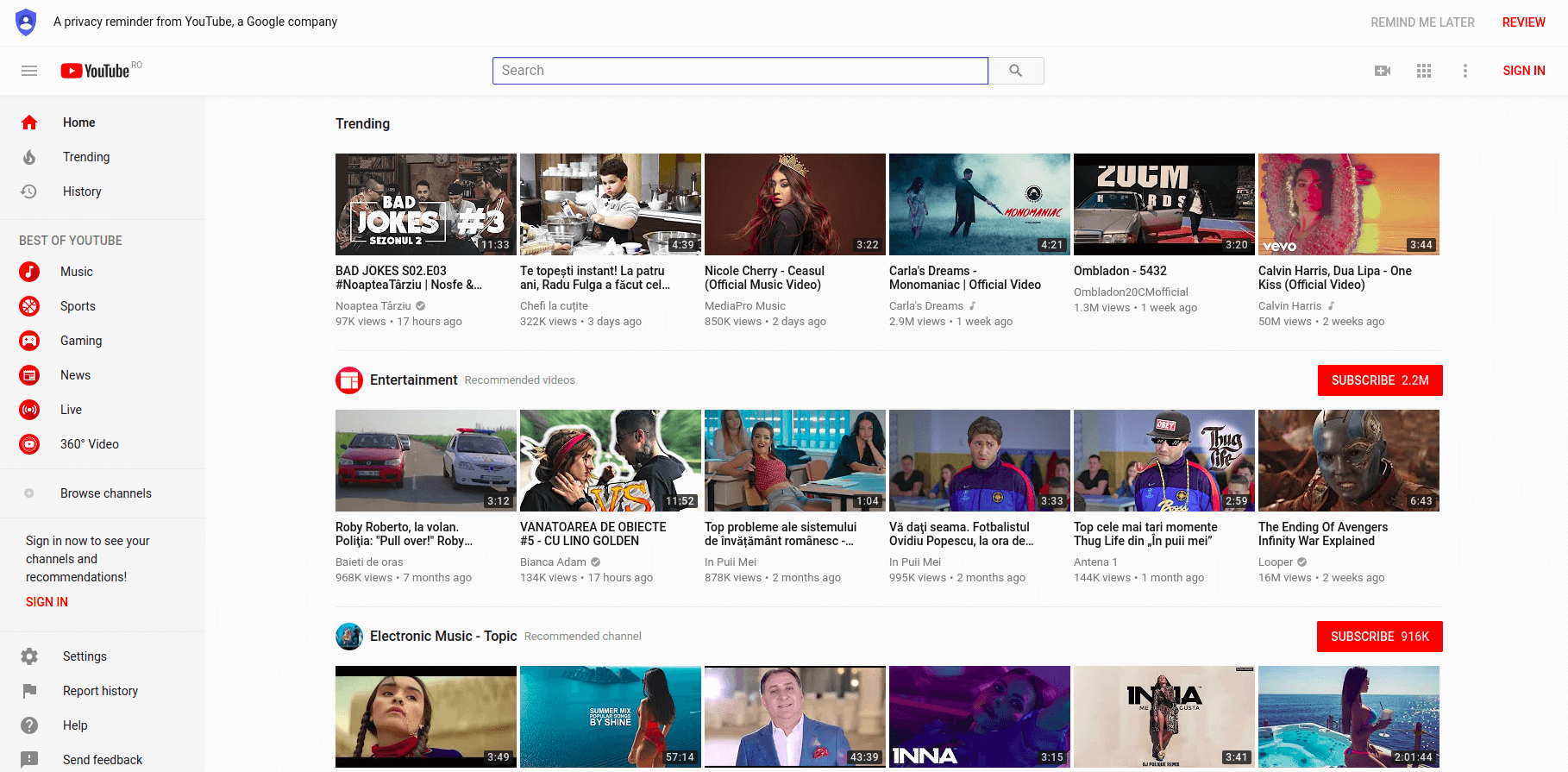The image size is (1568, 772).
Task: Open The Ending Of Avengers thumbnail
Action: [1349, 461]
